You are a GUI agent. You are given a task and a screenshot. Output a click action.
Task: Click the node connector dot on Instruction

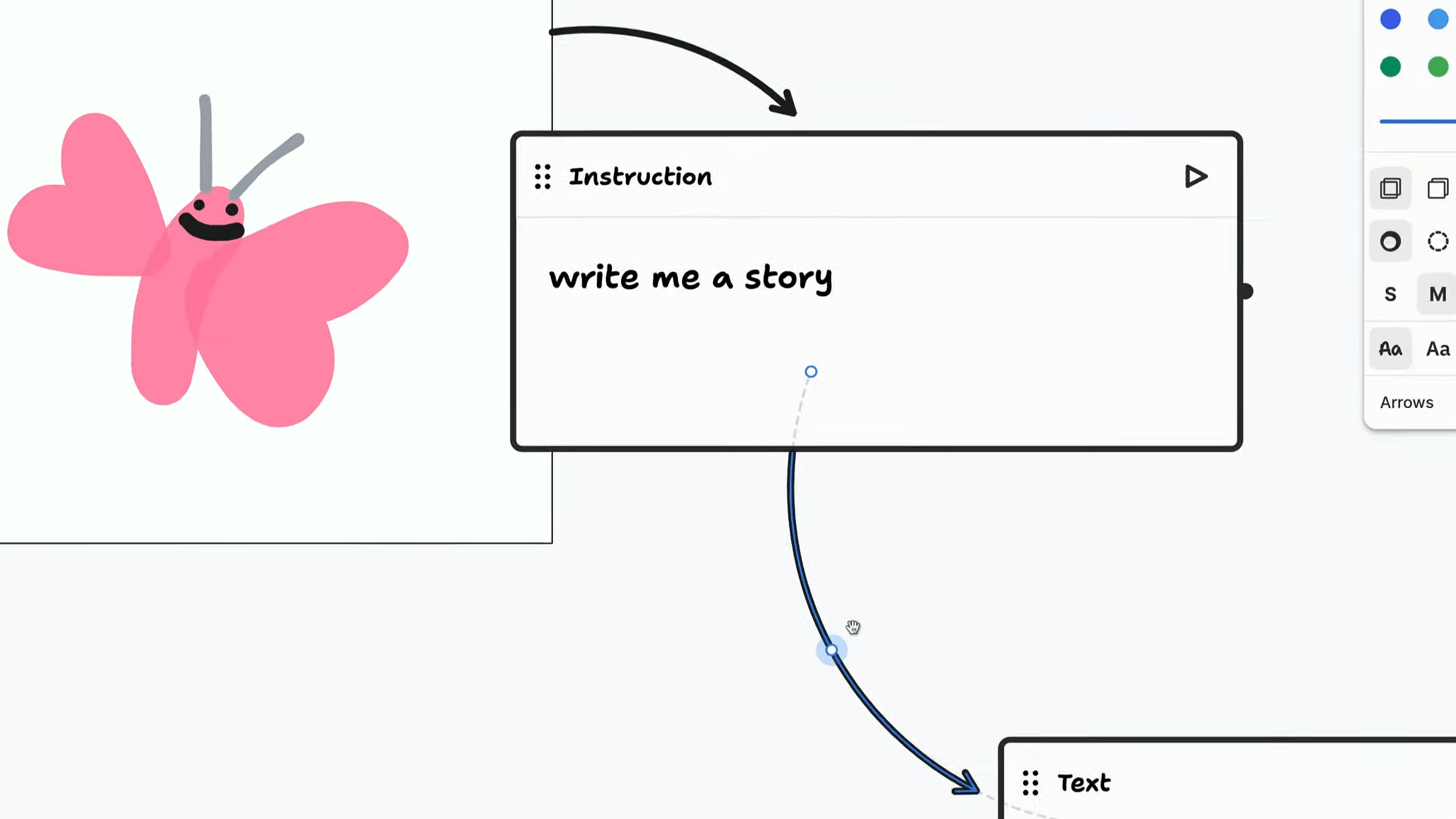pos(811,371)
